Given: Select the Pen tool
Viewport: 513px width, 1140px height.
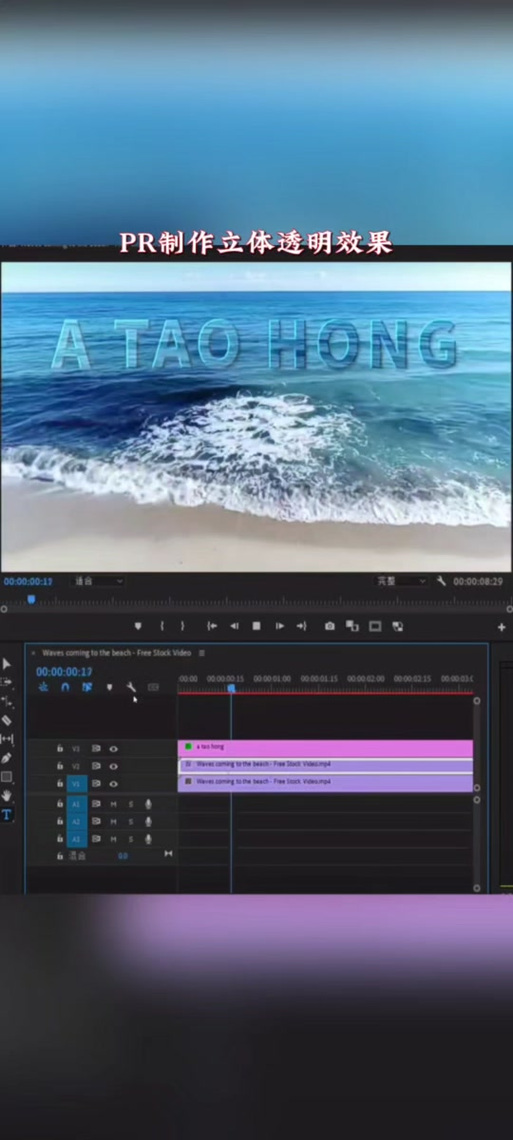Looking at the screenshot, I should (7, 758).
